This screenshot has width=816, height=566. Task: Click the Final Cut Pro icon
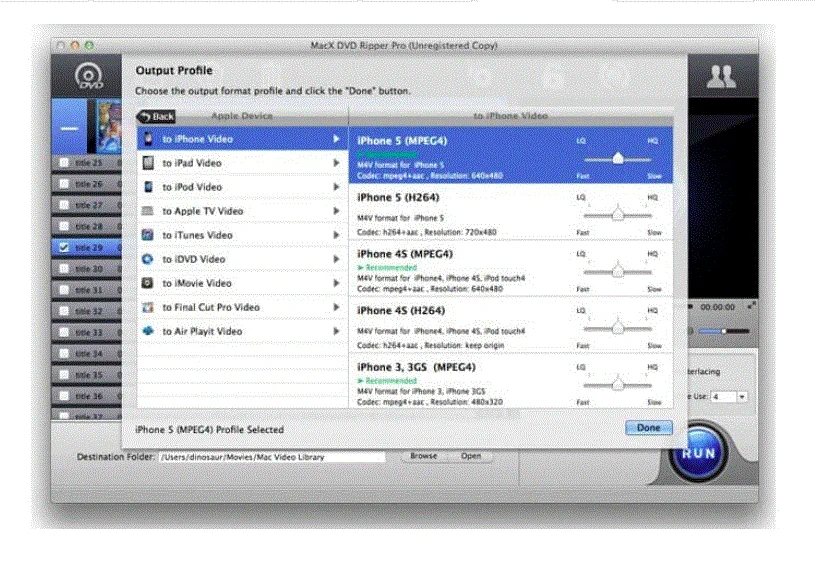tap(148, 307)
